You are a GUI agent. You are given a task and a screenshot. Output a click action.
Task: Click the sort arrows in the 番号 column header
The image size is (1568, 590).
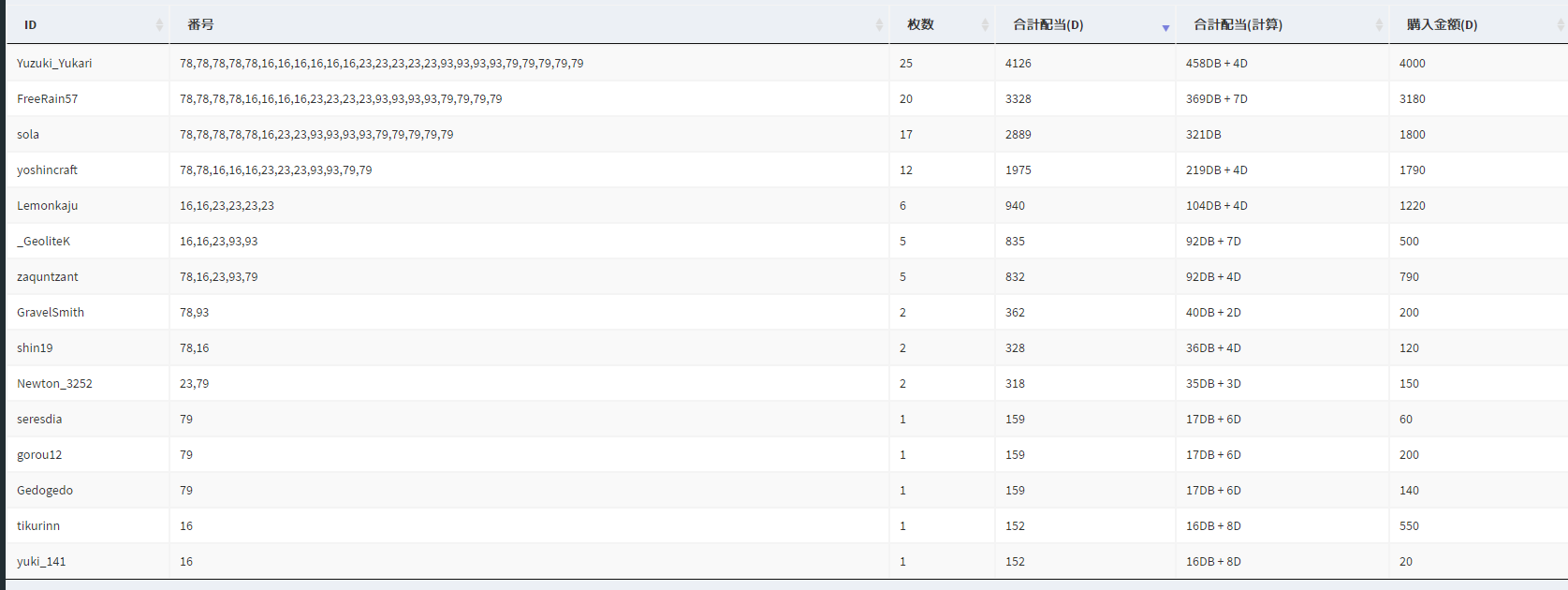(879, 25)
